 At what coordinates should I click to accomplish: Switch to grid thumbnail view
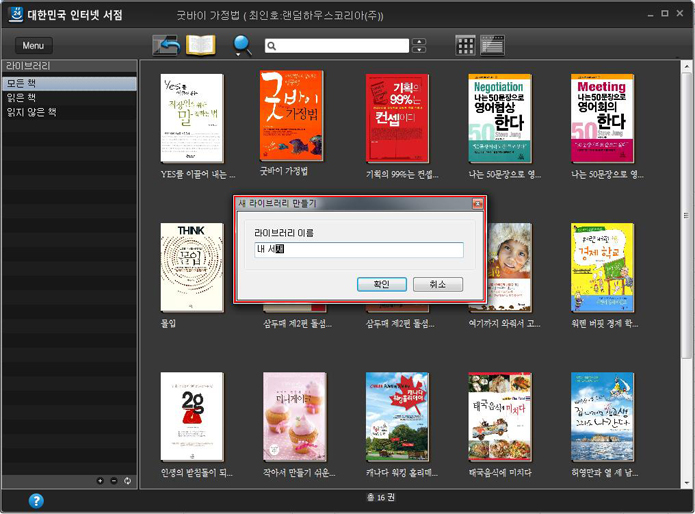(465, 45)
